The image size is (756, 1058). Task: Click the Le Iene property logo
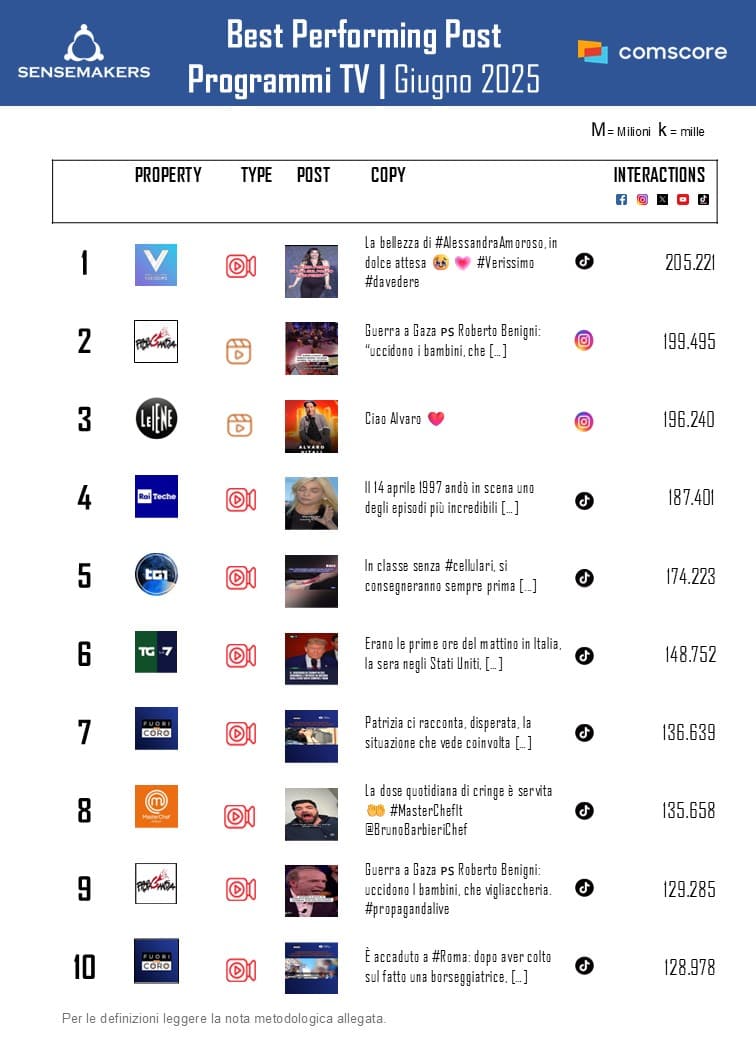[x=156, y=419]
